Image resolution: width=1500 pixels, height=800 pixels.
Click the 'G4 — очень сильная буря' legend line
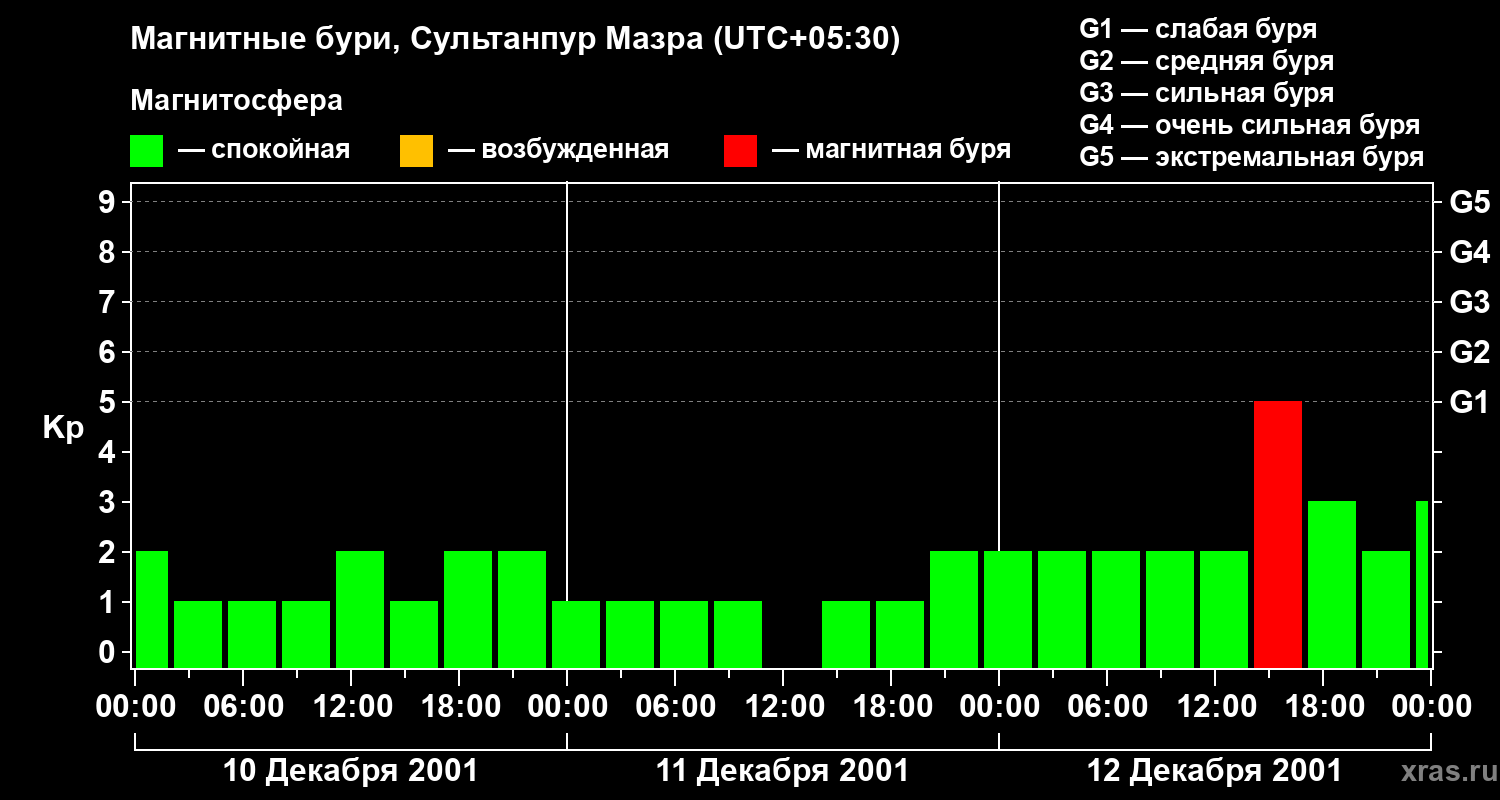[1250, 125]
